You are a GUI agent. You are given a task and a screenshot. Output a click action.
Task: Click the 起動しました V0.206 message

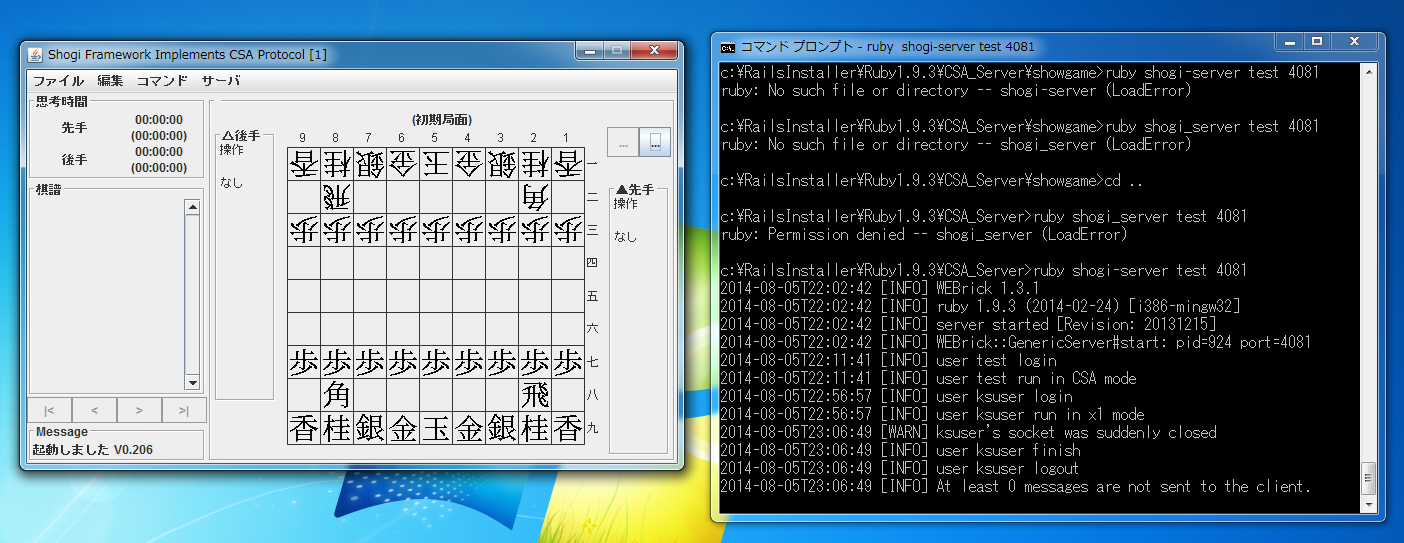pyautogui.click(x=93, y=450)
